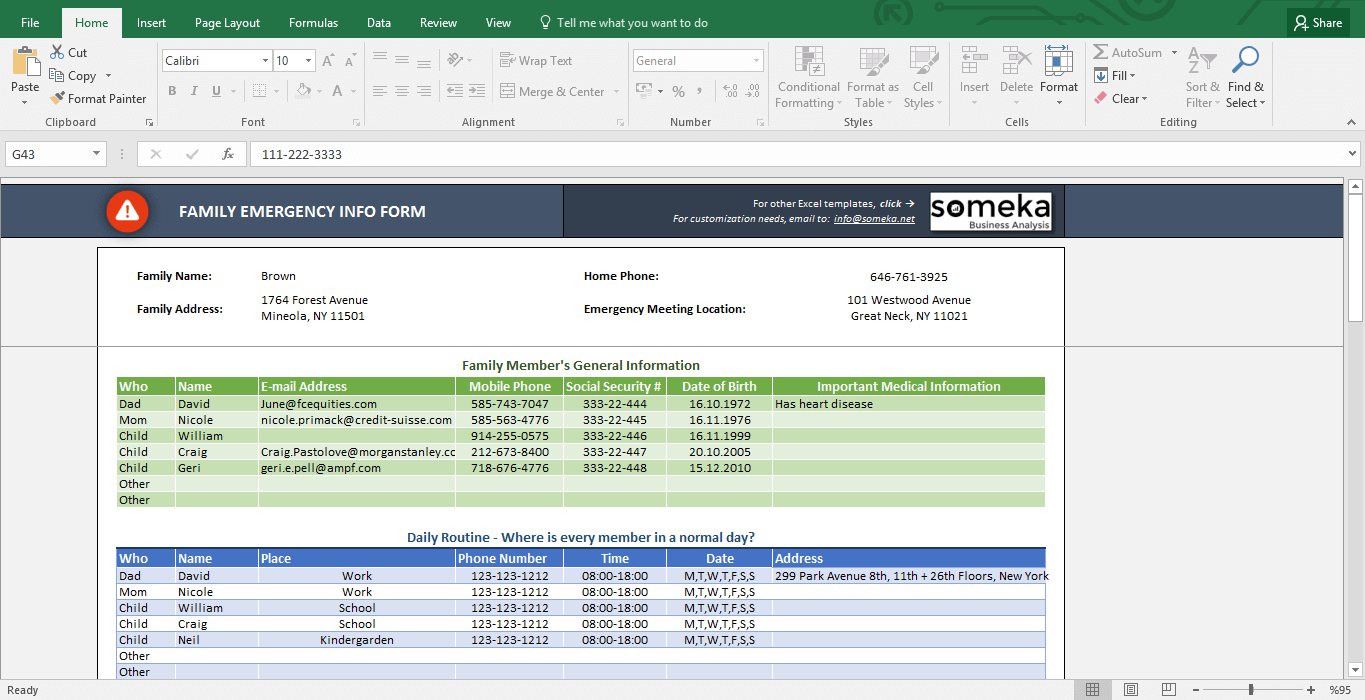Click the Format cells icon

tap(1058, 62)
